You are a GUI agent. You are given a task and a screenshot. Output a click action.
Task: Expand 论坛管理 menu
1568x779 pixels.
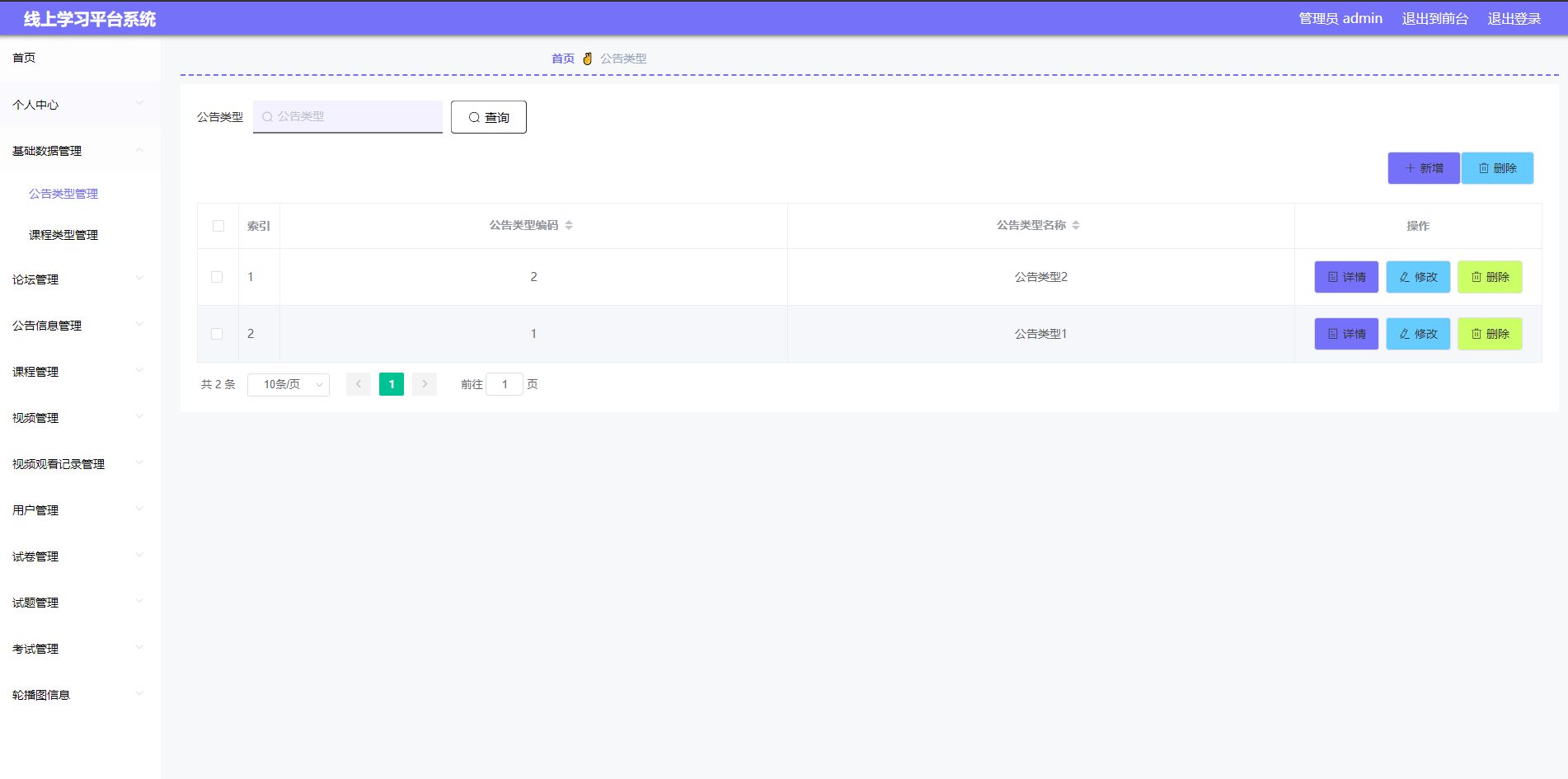tap(80, 279)
